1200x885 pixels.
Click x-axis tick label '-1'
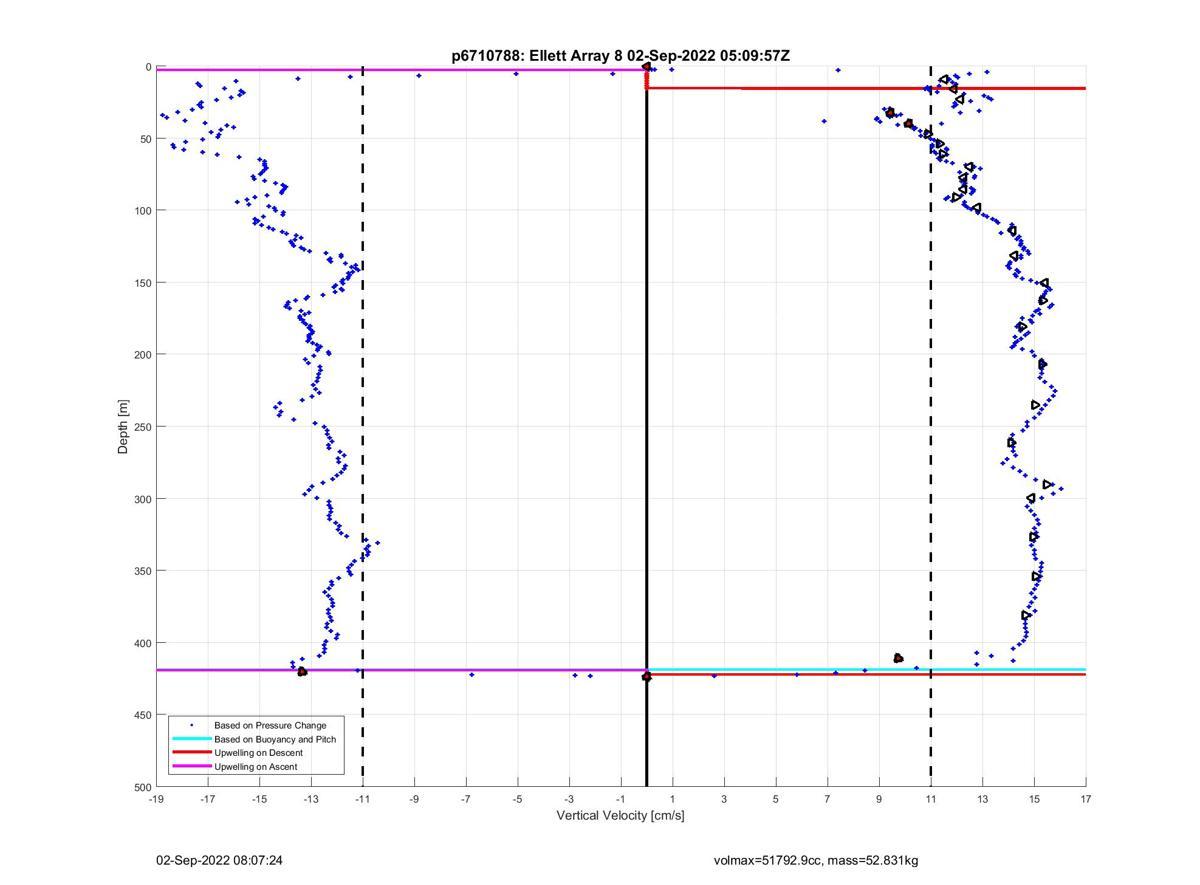point(620,799)
